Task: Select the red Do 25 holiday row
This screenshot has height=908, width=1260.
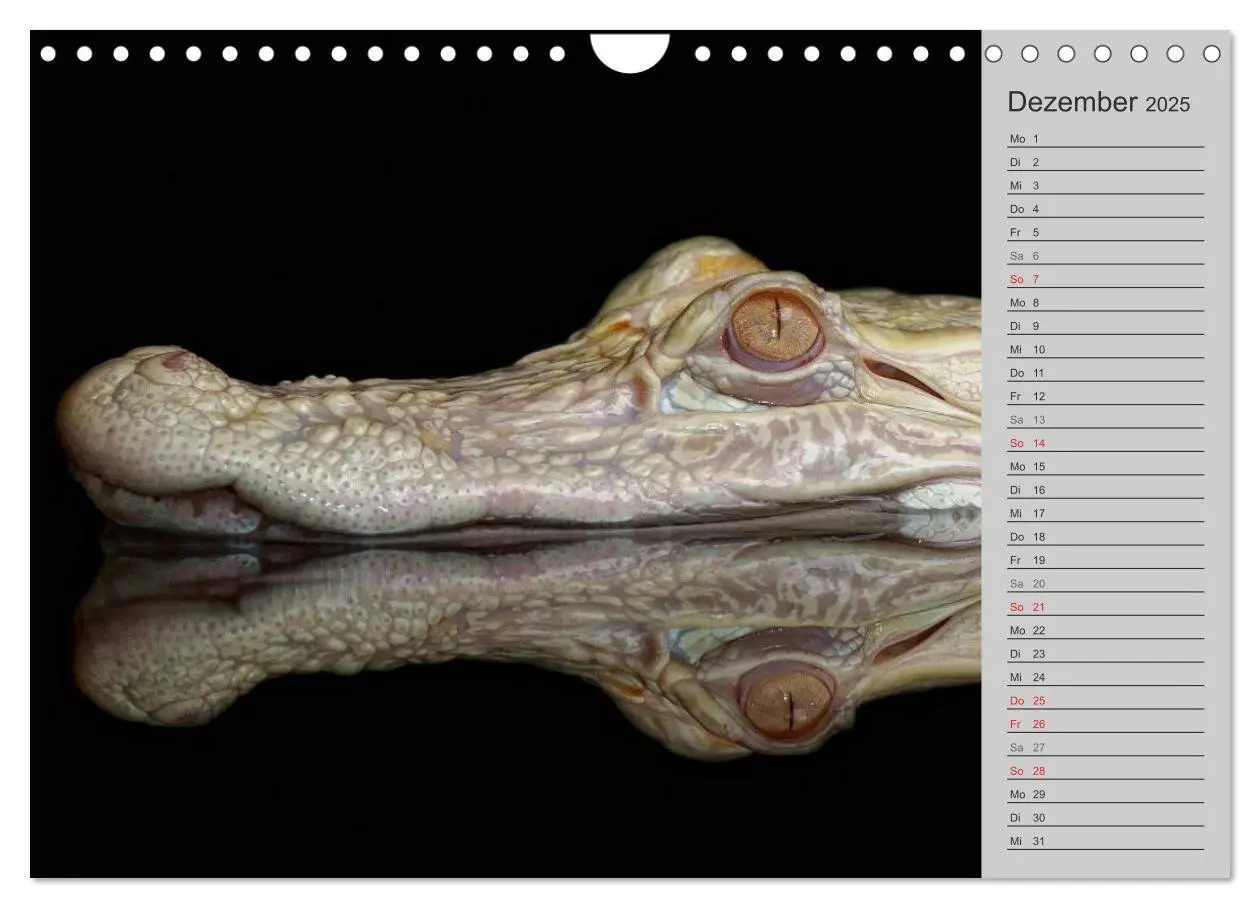Action: click(x=1106, y=701)
